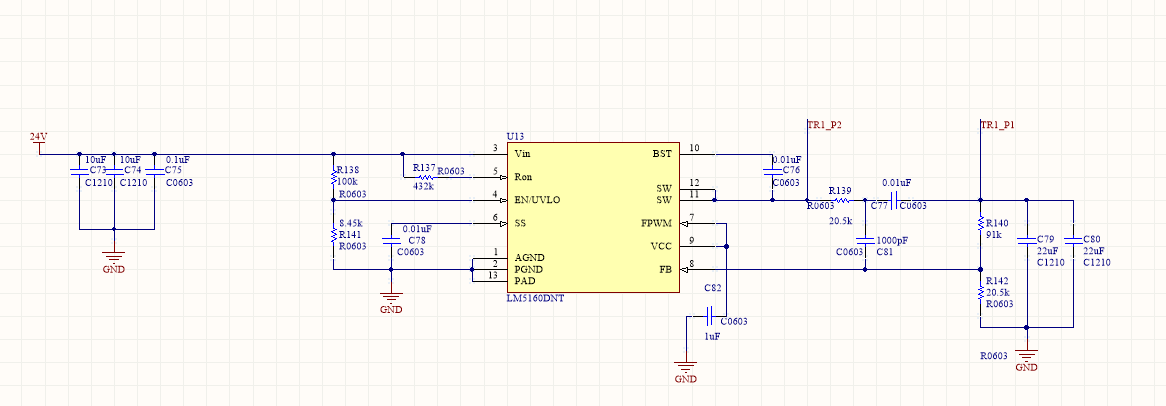The height and width of the screenshot is (406, 1166).
Task: Select the C82 capacitor symbol
Action: 709,315
